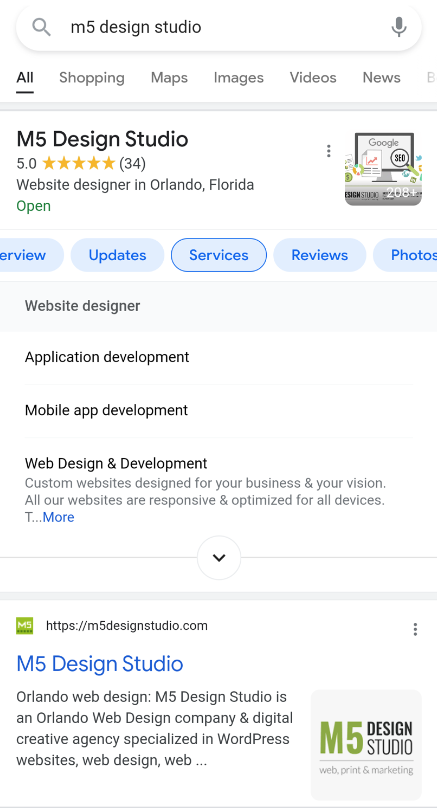Tap the search magnifier icon
Screen dimensions: 437x808
click(x=41, y=27)
